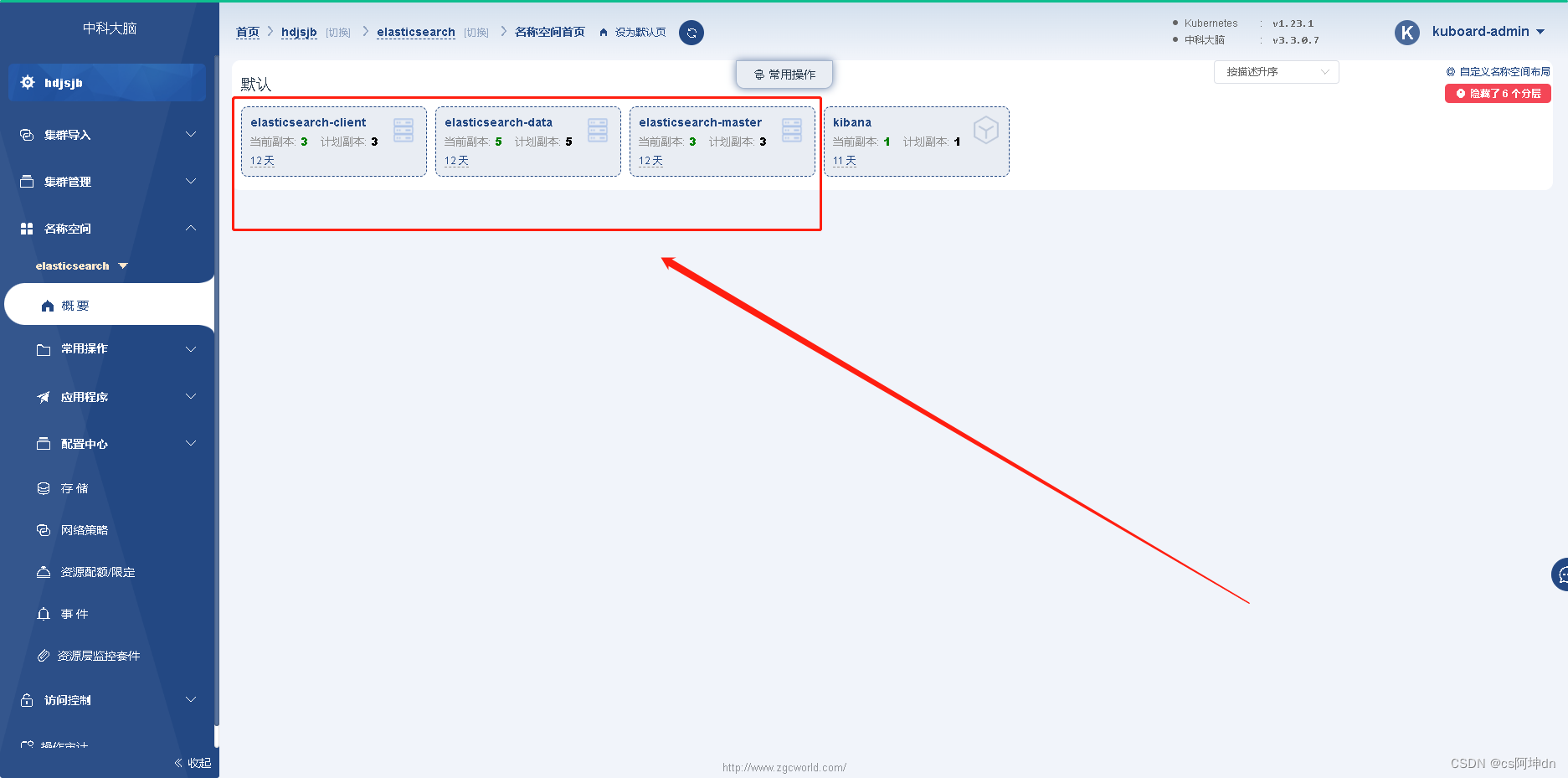This screenshot has width=1568, height=778.
Task: Click the K avatar icon
Action: [1407, 33]
